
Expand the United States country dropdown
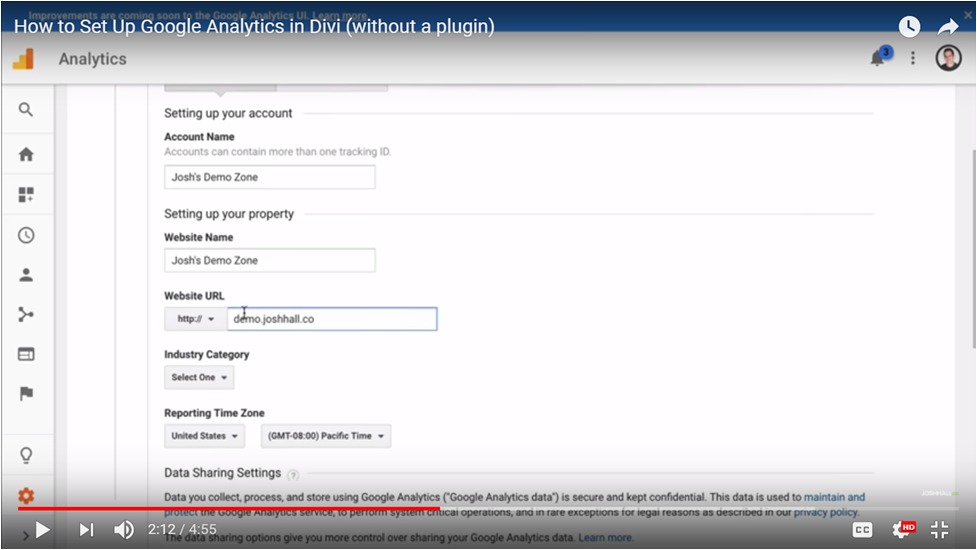coord(205,436)
